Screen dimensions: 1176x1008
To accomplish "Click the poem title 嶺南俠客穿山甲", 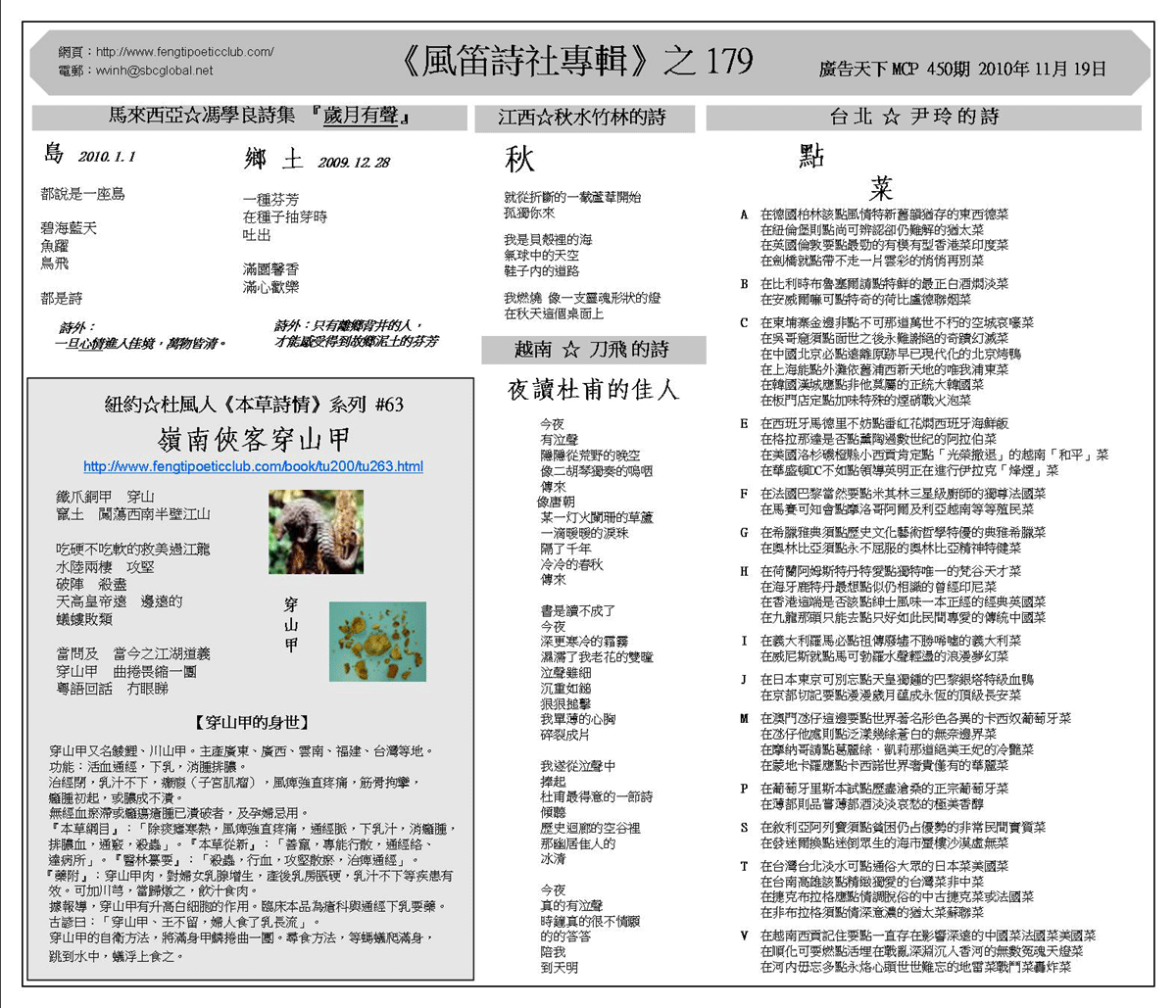I will click(x=253, y=438).
